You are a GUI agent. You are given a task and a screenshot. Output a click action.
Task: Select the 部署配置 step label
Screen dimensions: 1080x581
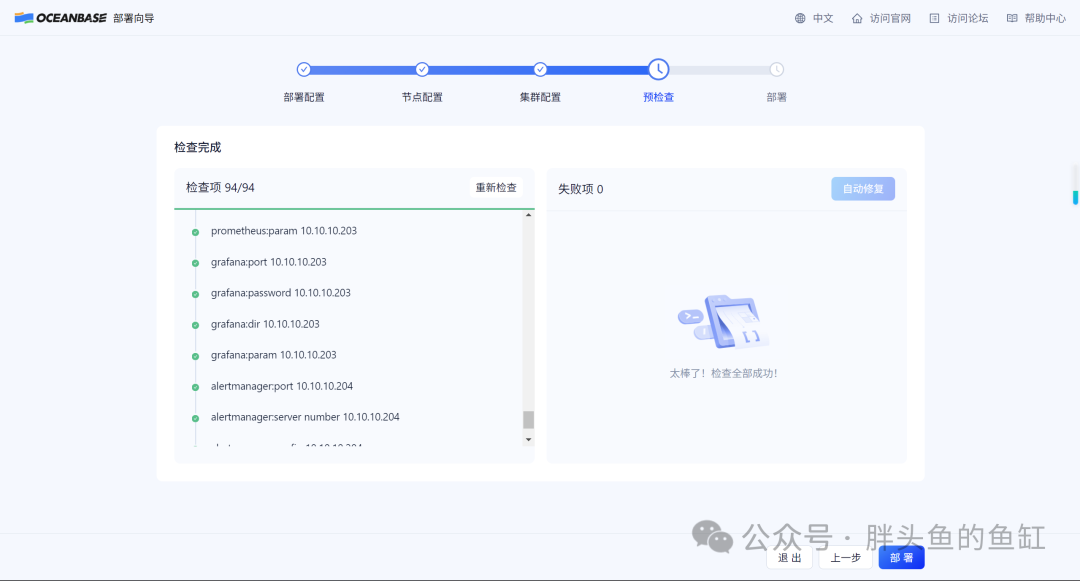click(x=304, y=97)
